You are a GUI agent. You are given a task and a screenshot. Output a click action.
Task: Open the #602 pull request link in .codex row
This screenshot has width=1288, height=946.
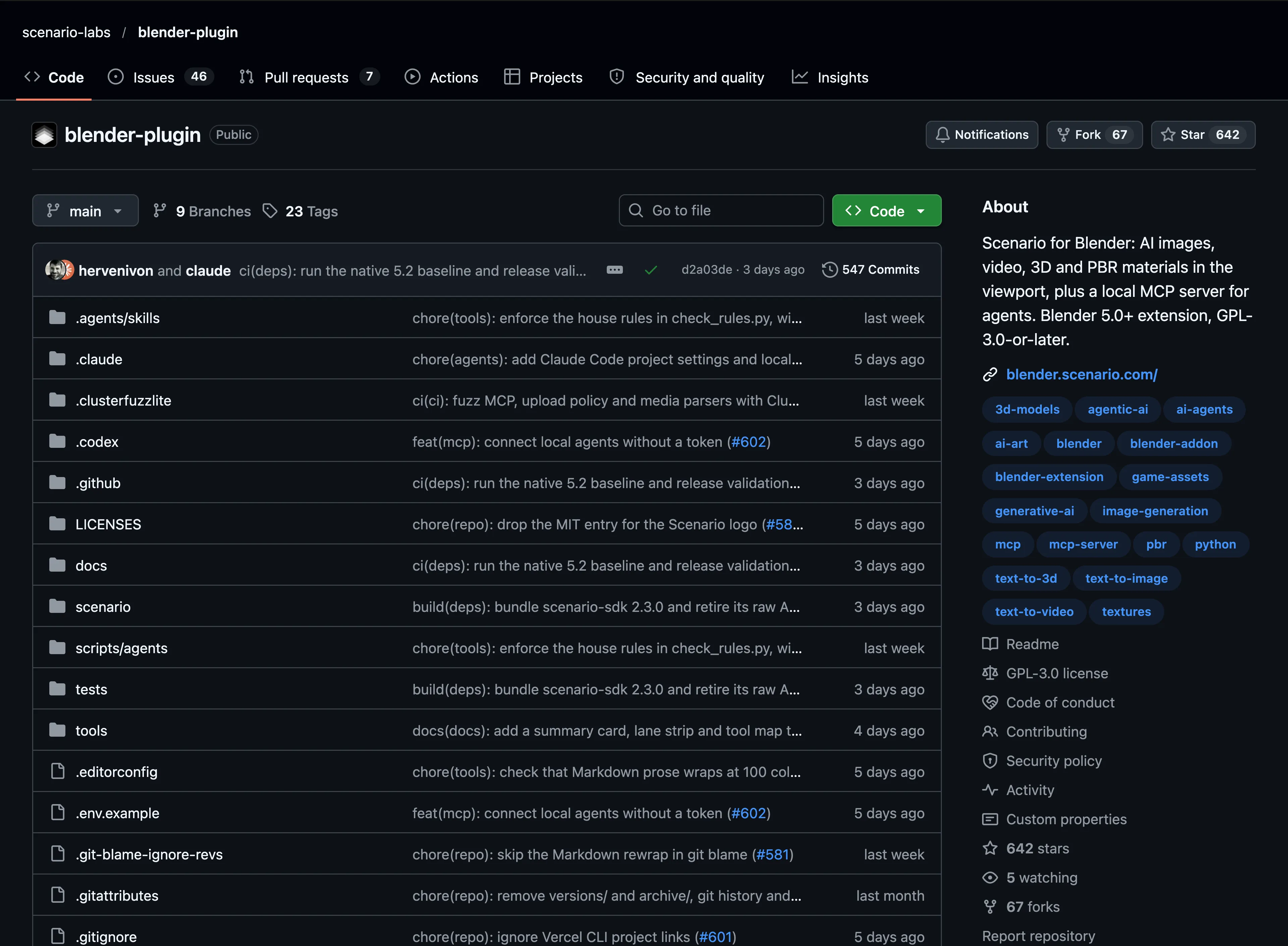[748, 442]
